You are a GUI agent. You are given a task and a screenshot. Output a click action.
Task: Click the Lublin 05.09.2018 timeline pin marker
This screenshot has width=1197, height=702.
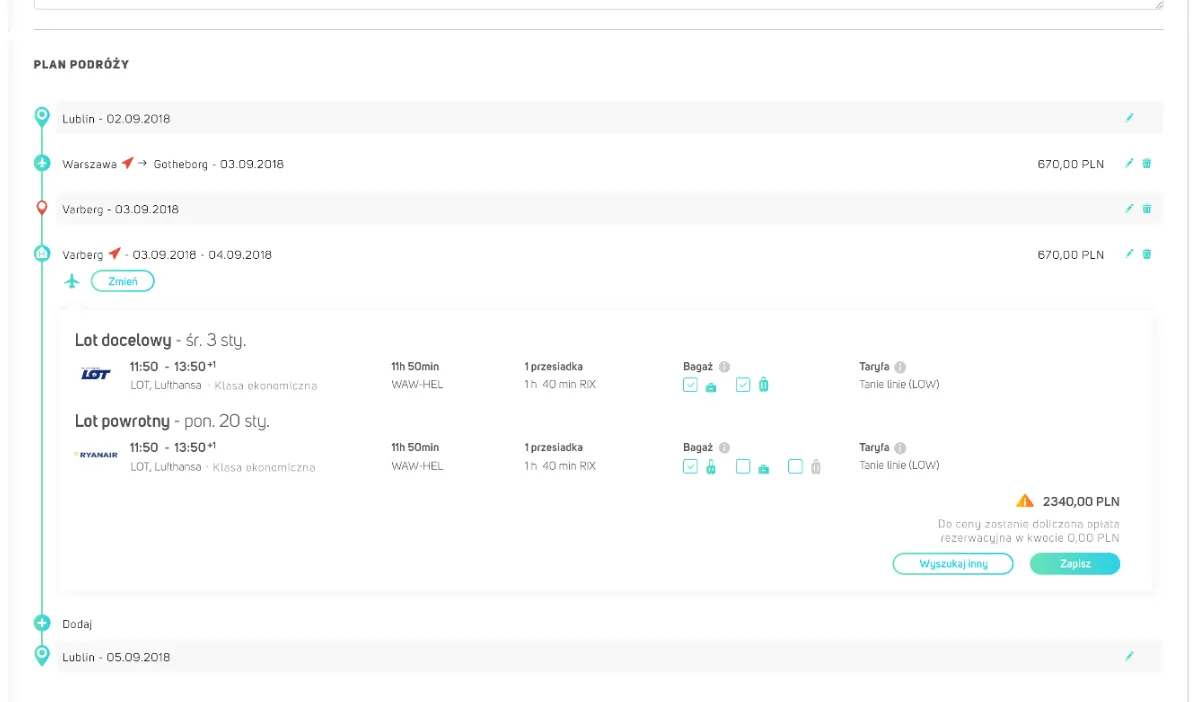tap(42, 655)
